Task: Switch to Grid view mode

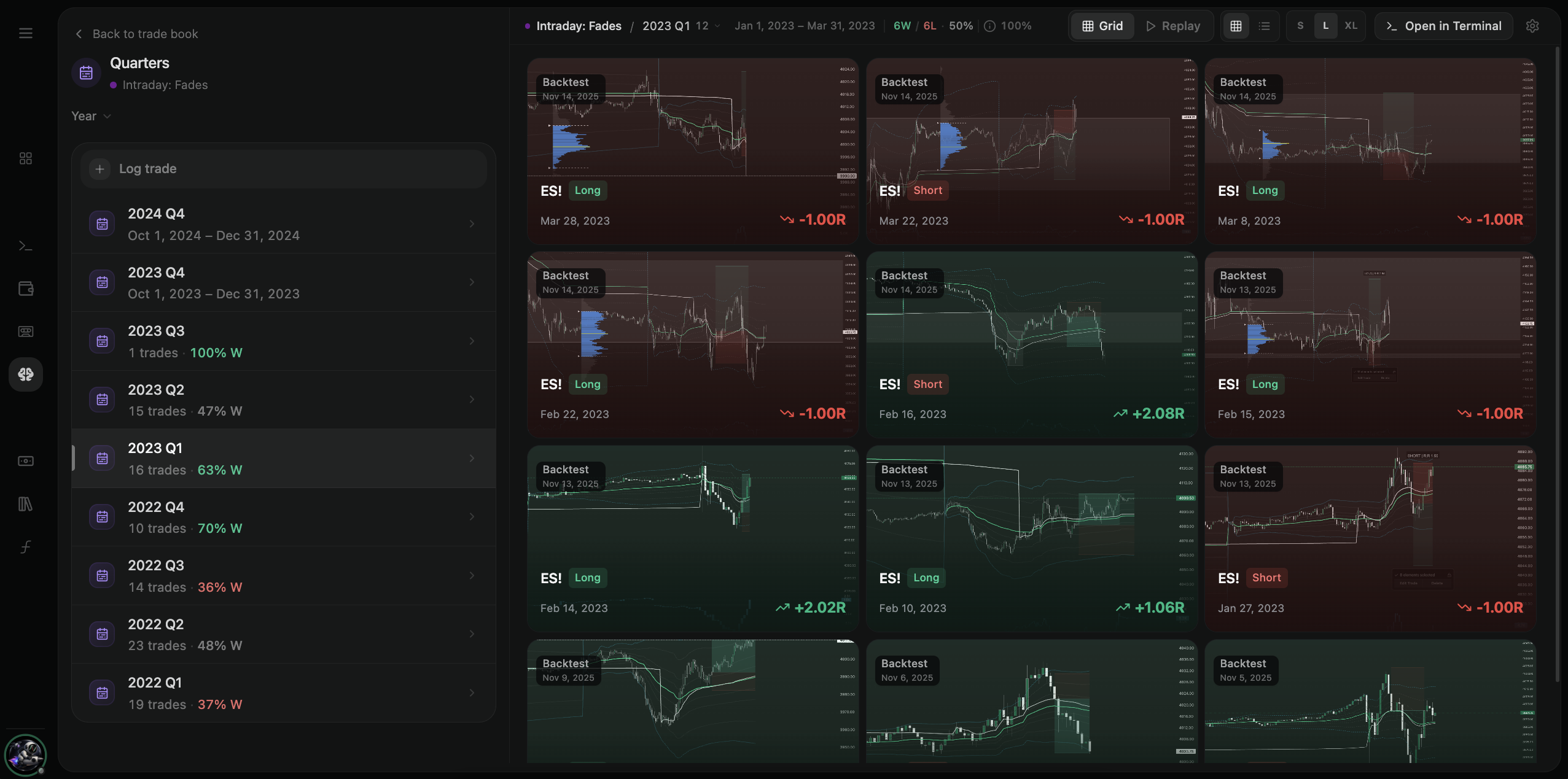Action: pos(1102,26)
